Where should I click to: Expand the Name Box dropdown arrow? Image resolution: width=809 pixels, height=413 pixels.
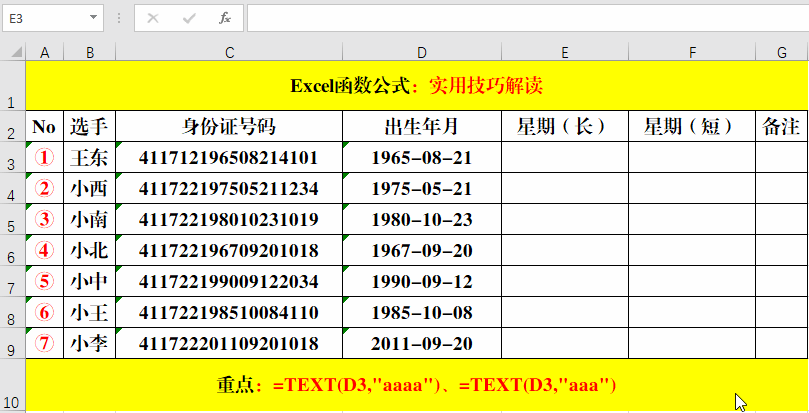(x=93, y=18)
